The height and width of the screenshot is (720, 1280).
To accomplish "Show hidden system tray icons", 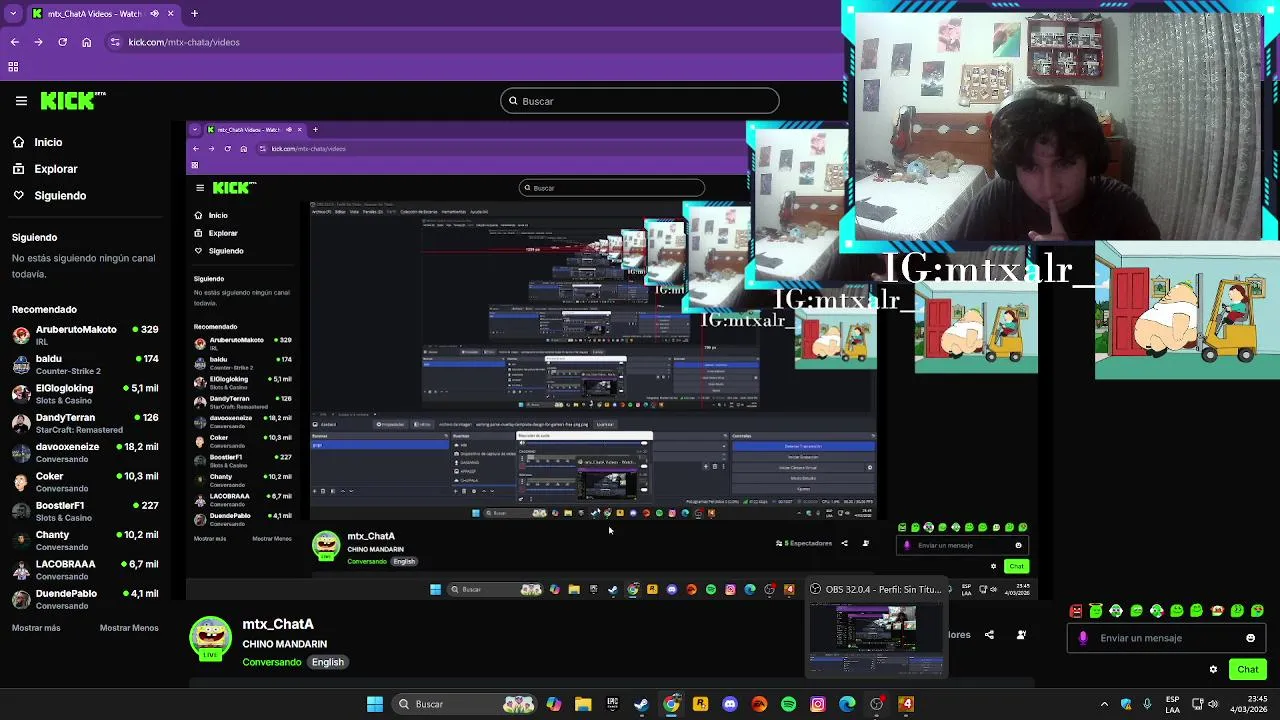I will point(1104,704).
